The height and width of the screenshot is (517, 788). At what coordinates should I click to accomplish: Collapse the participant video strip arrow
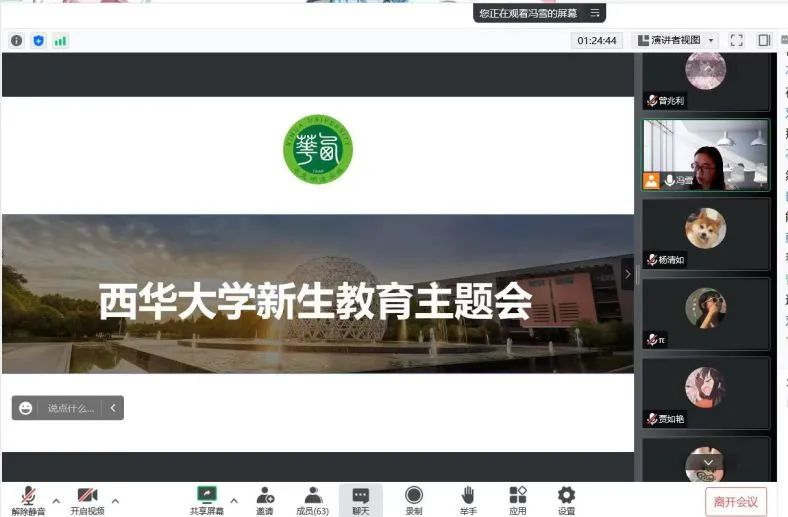[627, 274]
